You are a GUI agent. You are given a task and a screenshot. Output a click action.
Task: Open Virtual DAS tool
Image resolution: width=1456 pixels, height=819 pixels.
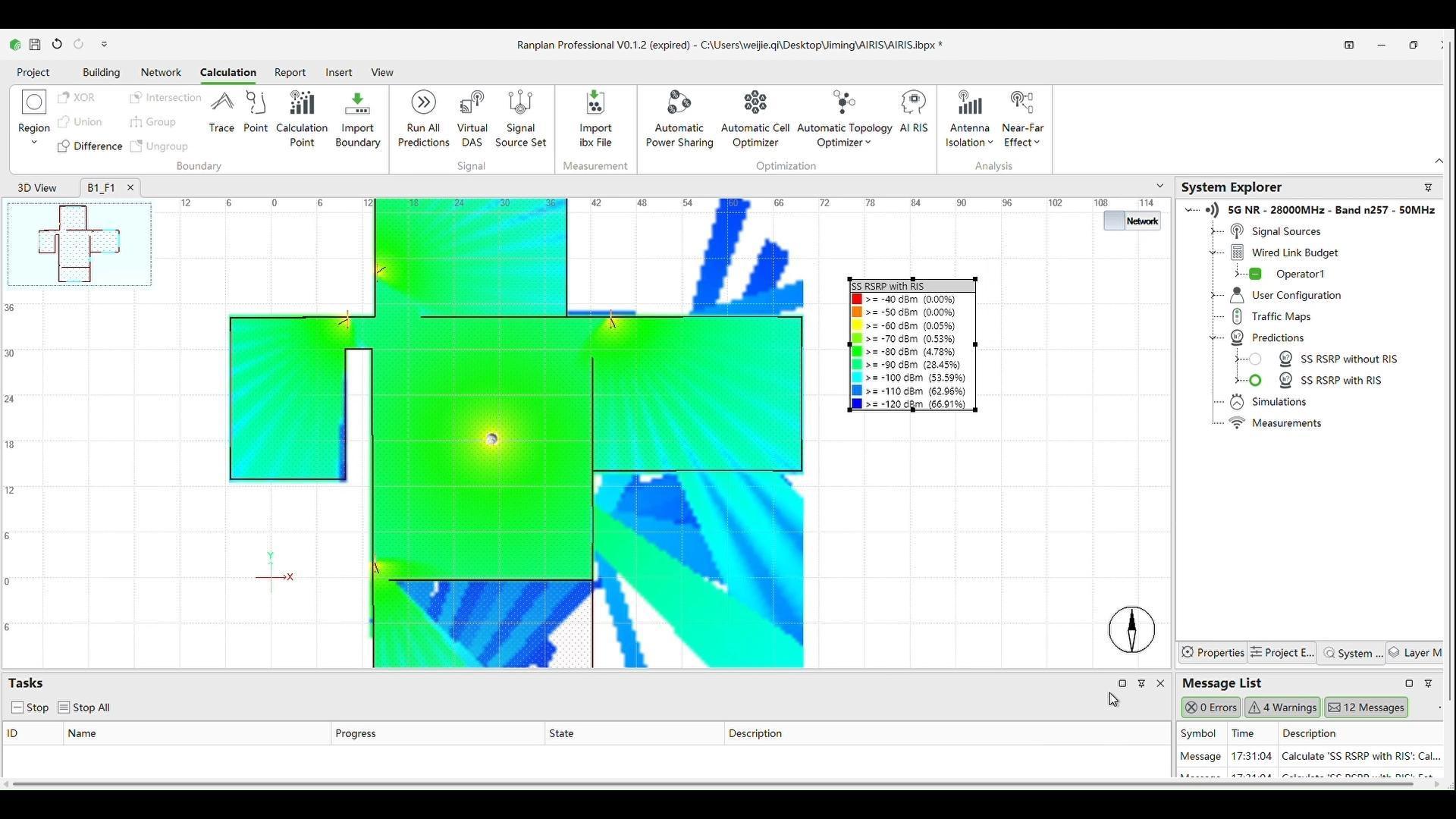[x=472, y=119]
